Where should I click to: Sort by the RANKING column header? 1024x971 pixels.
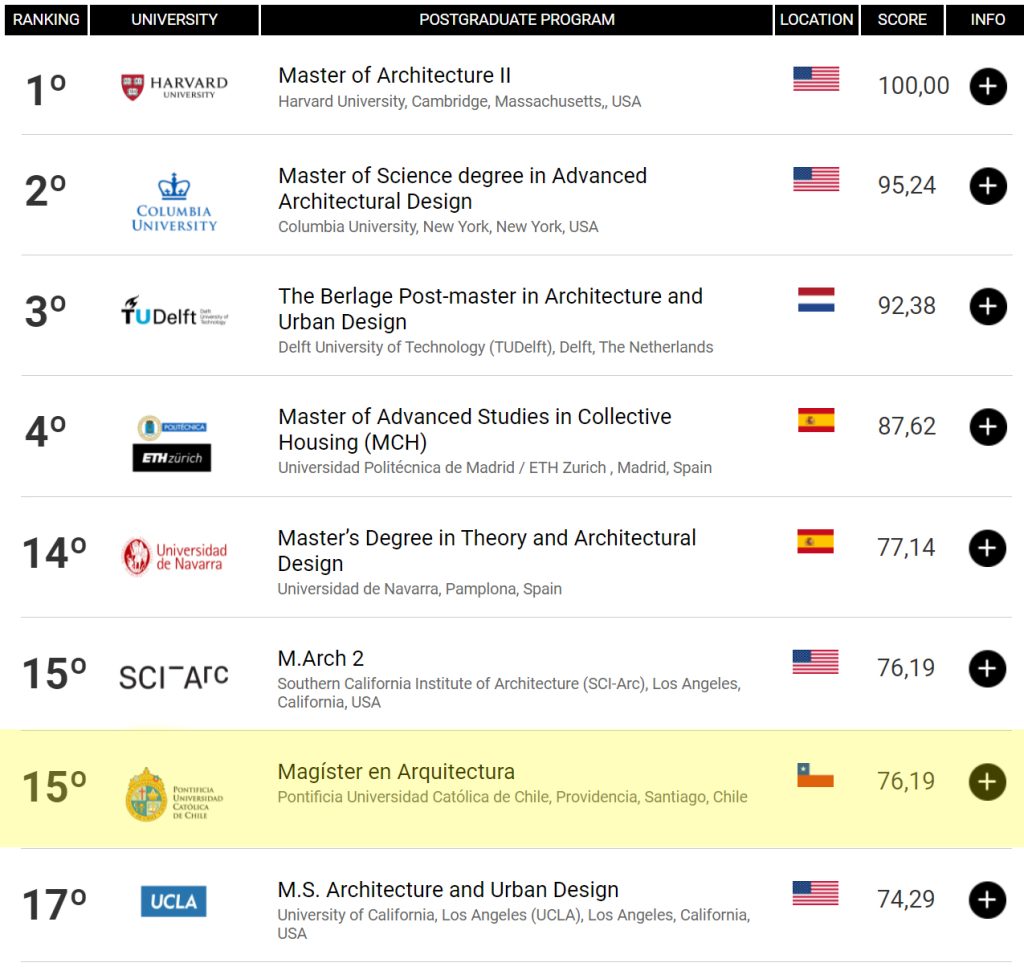click(46, 19)
